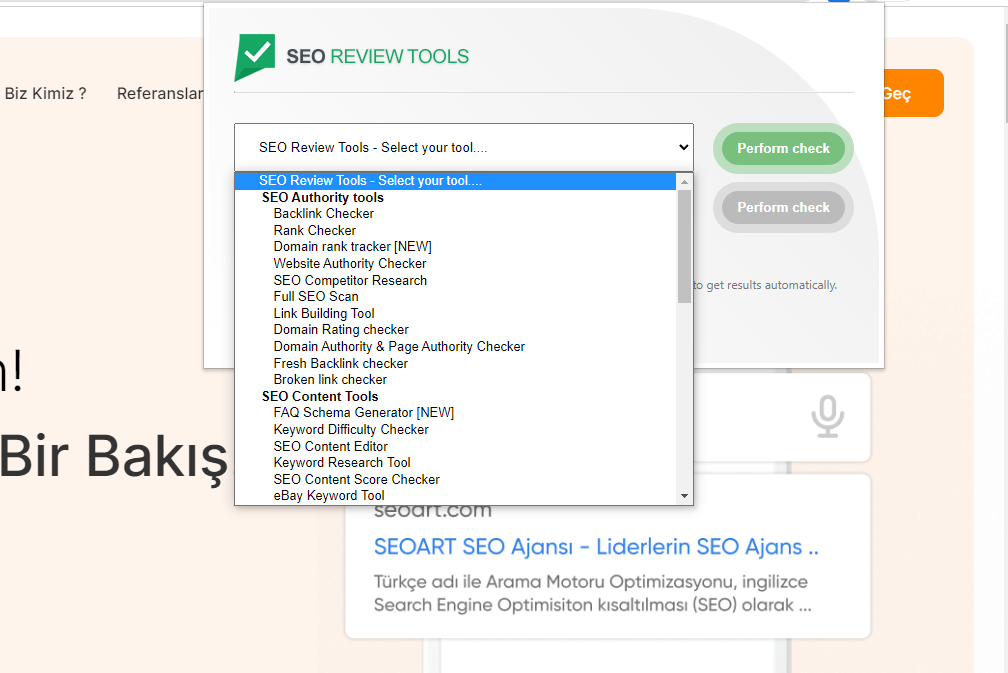
Task: Open the Select your tool dropdown
Action: point(464,148)
